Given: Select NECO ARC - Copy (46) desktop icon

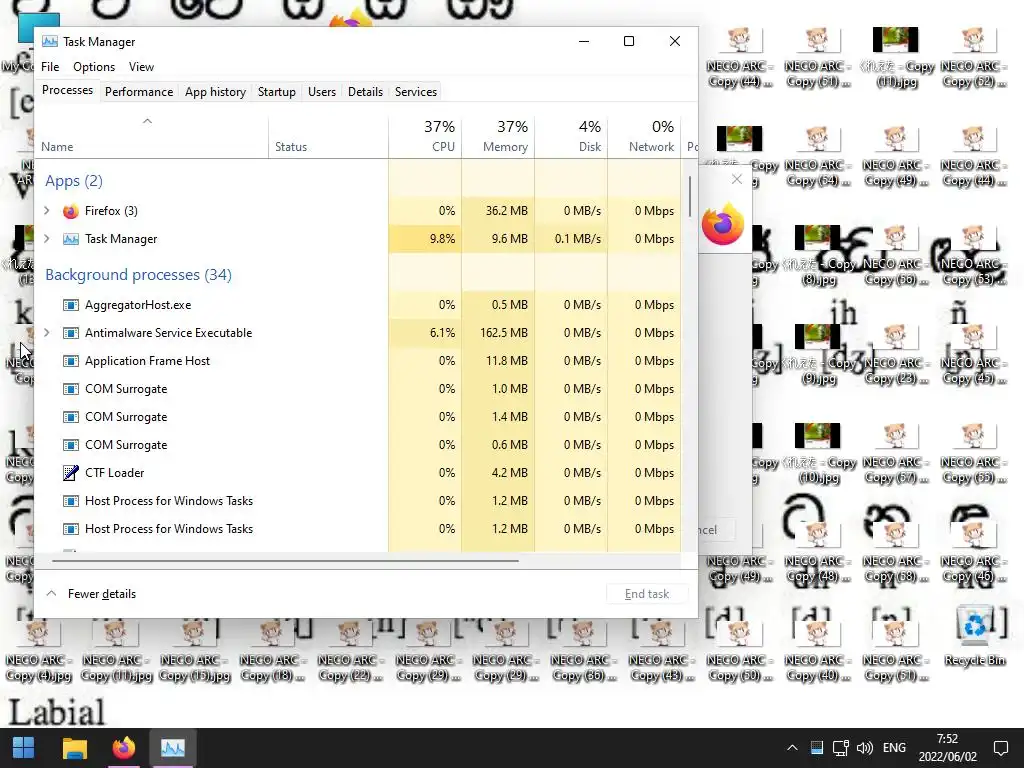Looking at the screenshot, I should [x=973, y=553].
